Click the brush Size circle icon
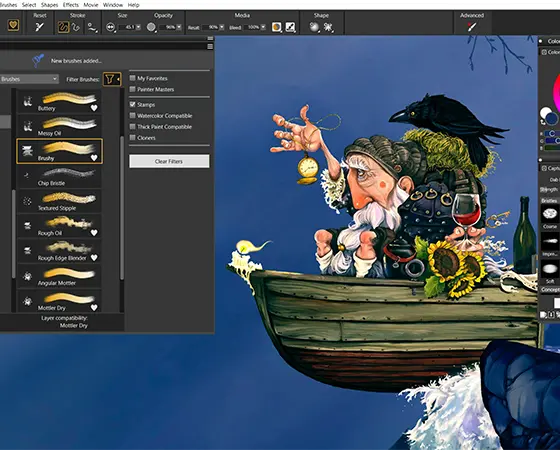 110,27
